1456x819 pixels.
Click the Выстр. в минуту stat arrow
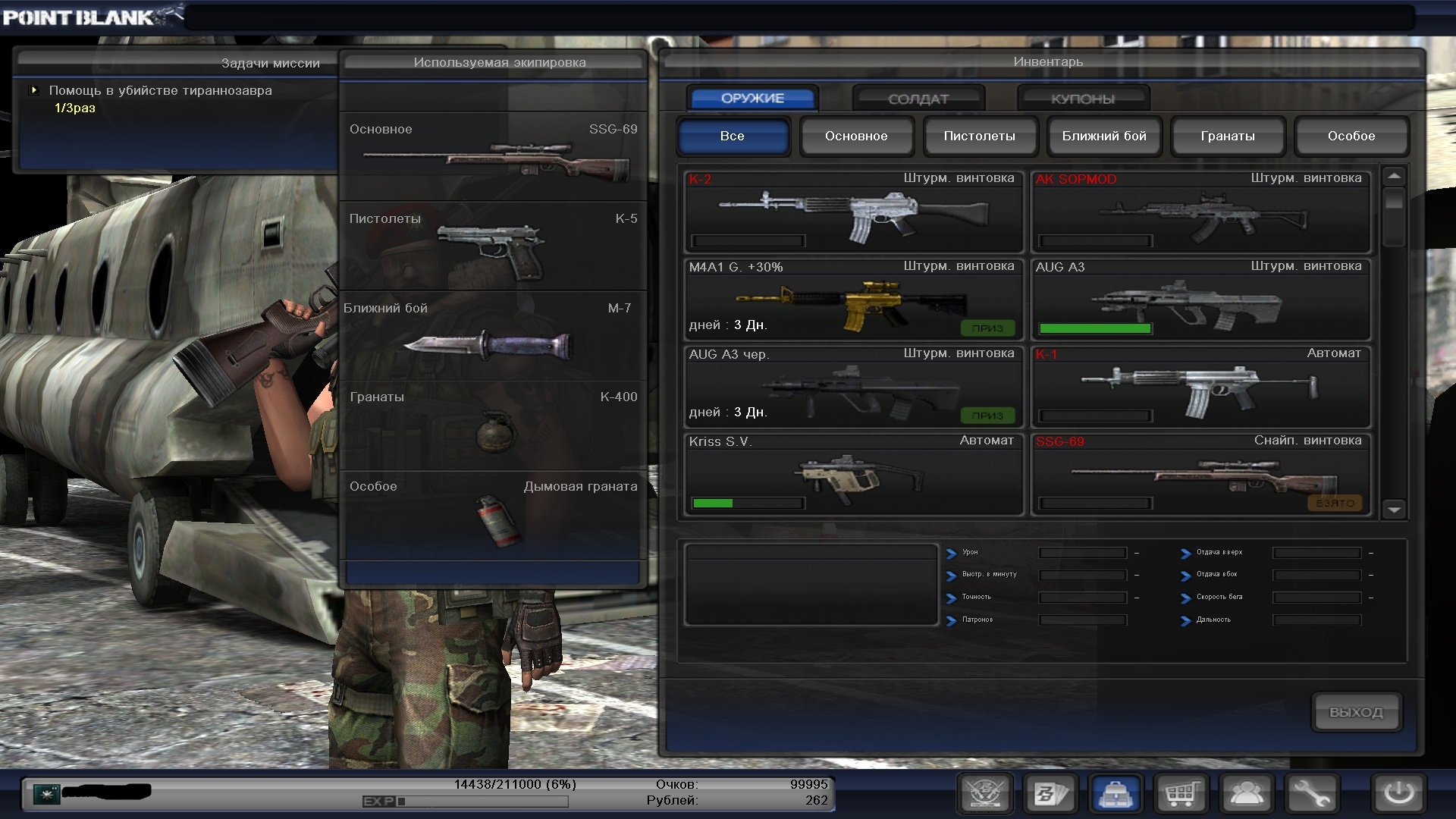952,576
